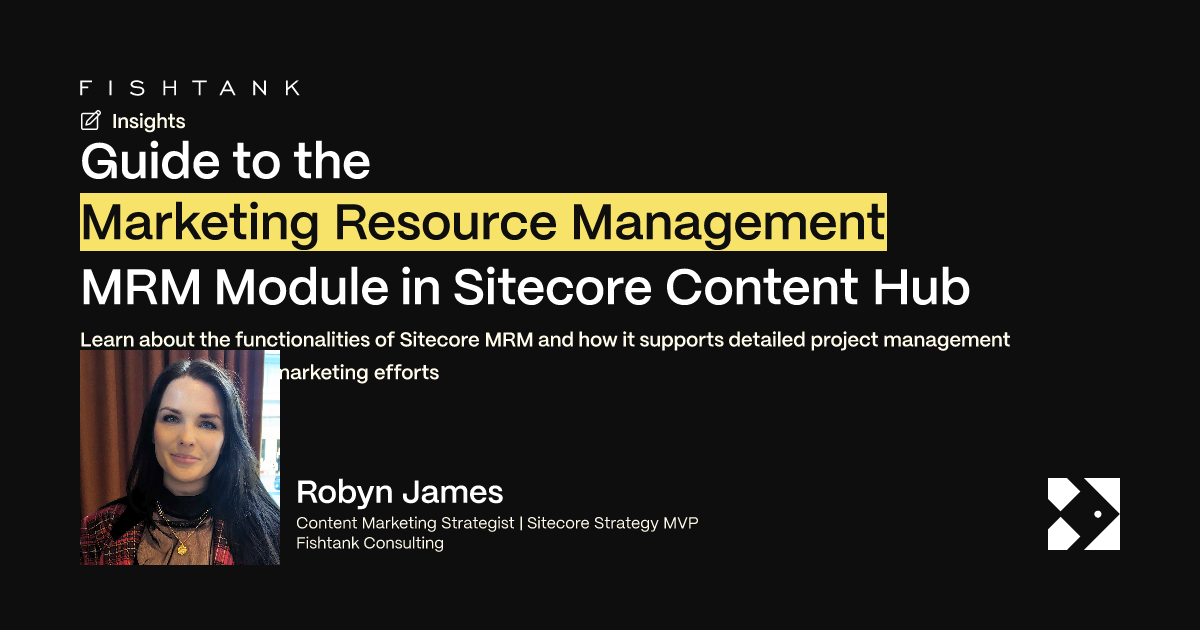Click the subtitle about Sitecore MRM functionalities
The image size is (1200, 630).
(546, 339)
